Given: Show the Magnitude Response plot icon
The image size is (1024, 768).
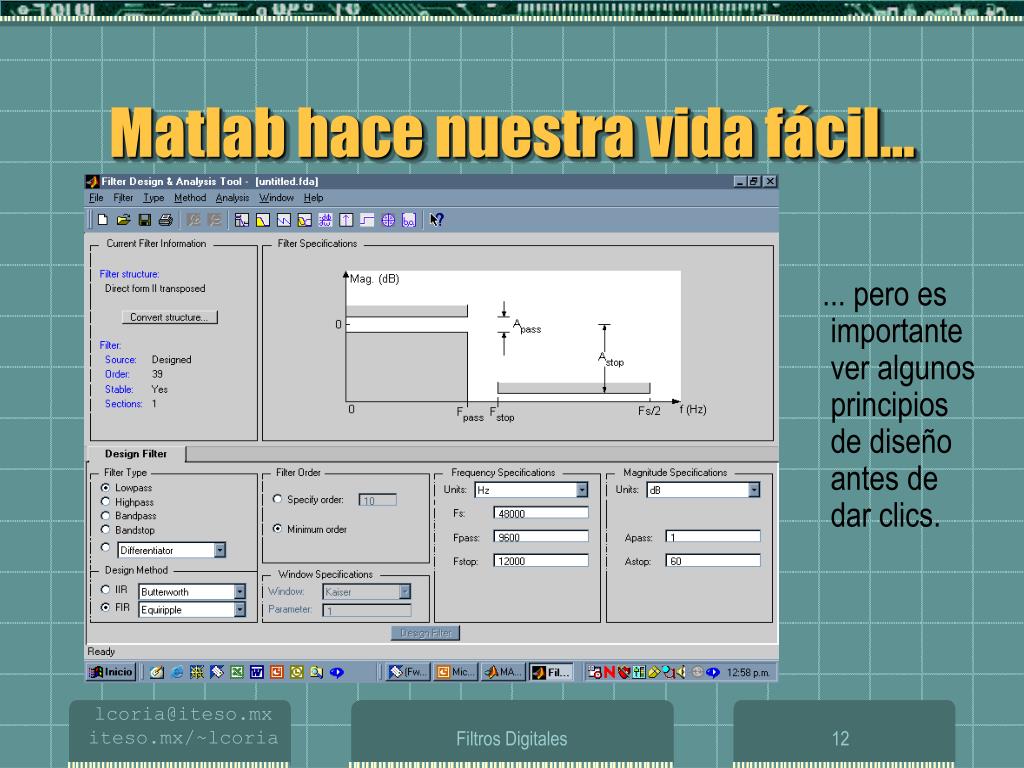Looking at the screenshot, I should coord(263,220).
